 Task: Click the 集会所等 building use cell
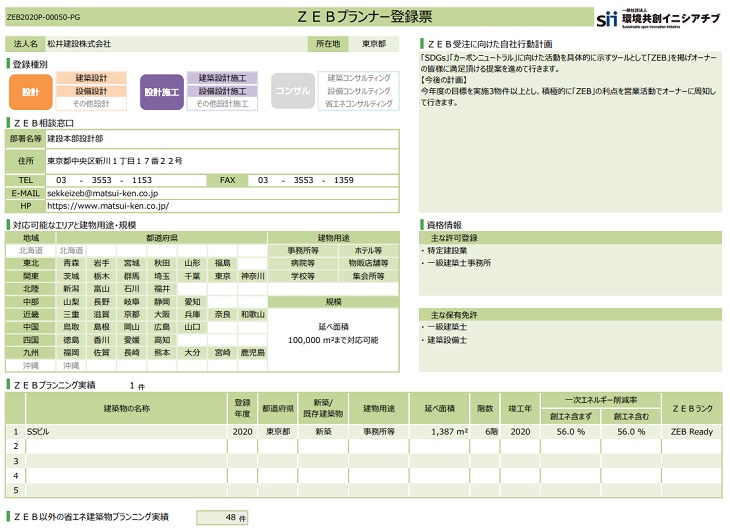coord(368,276)
